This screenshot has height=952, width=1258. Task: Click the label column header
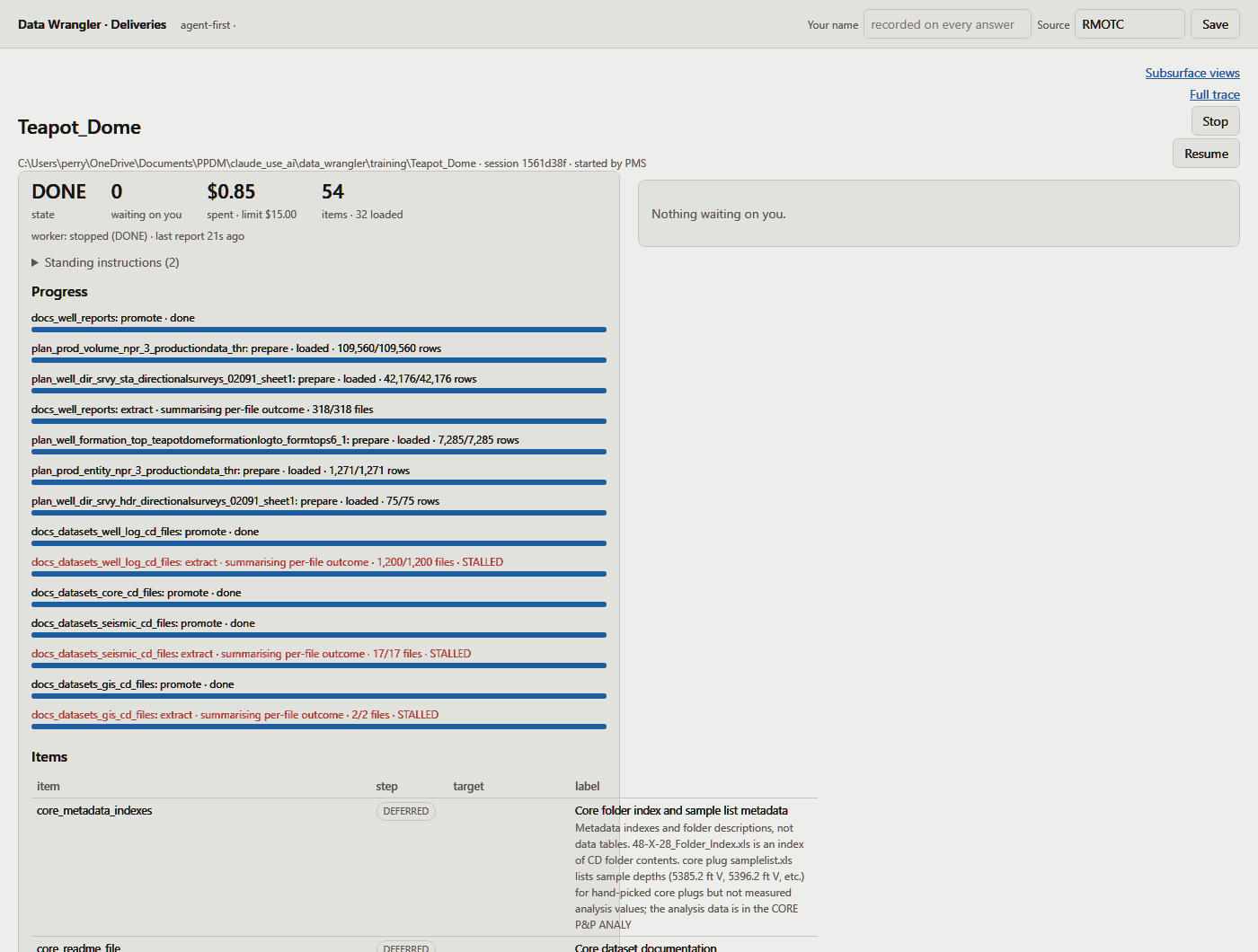587,786
